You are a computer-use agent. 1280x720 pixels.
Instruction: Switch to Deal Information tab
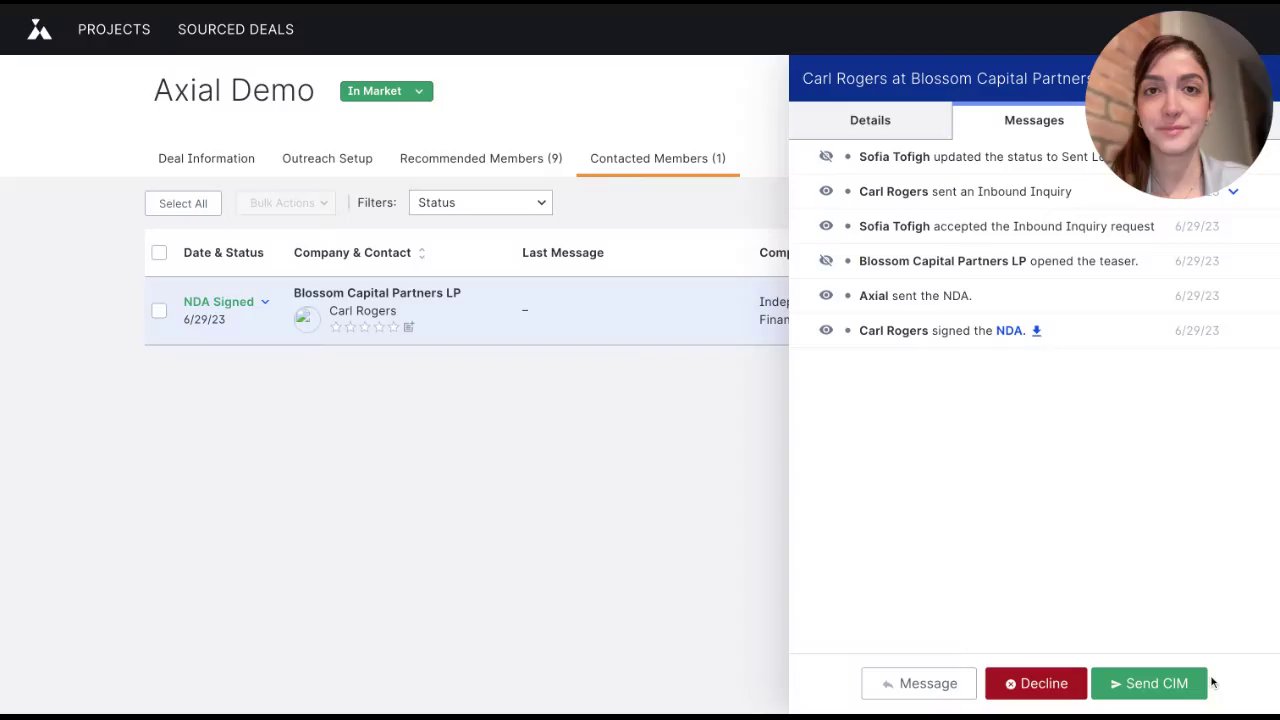pyautogui.click(x=206, y=158)
